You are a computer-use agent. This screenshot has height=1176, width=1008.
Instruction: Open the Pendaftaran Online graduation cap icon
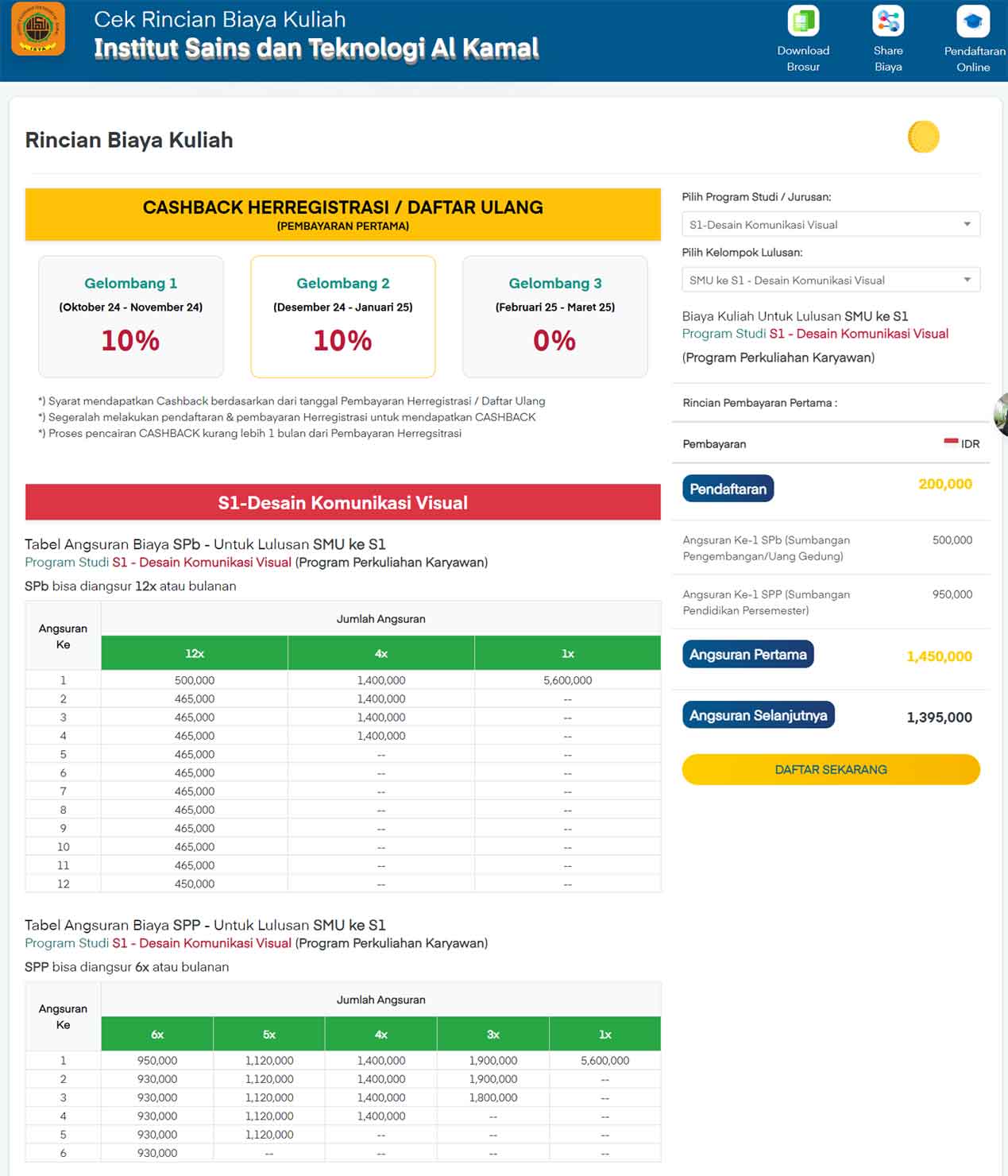[x=973, y=21]
